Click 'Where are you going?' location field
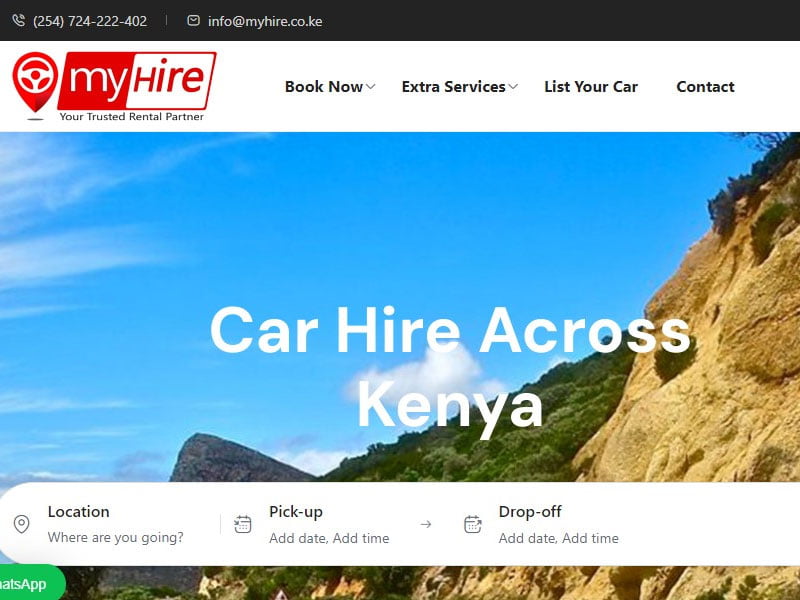The image size is (800, 600). coord(116,537)
